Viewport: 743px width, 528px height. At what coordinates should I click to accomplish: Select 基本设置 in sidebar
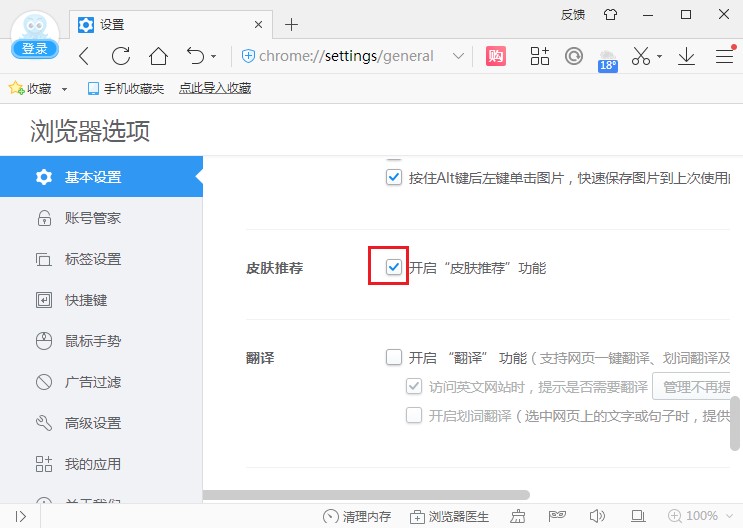[x=101, y=177]
